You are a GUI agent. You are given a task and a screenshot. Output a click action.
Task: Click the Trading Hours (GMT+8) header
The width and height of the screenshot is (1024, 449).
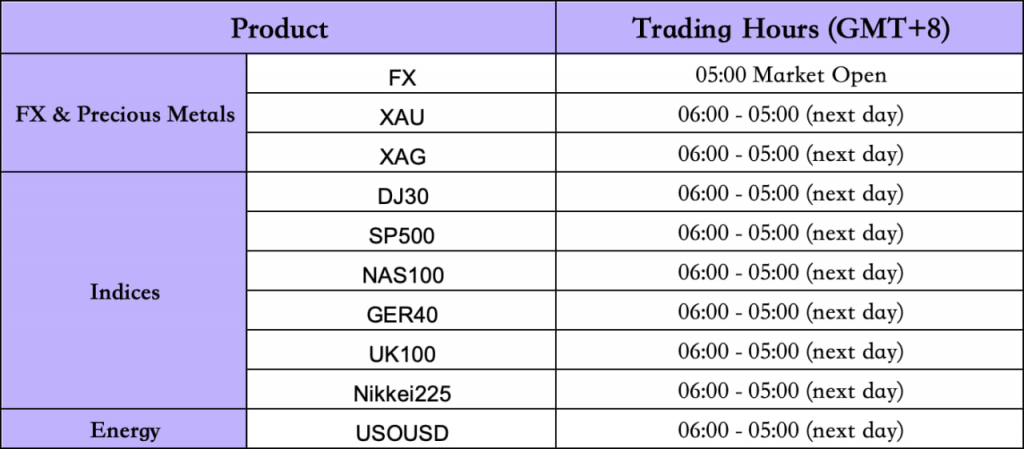tap(790, 28)
